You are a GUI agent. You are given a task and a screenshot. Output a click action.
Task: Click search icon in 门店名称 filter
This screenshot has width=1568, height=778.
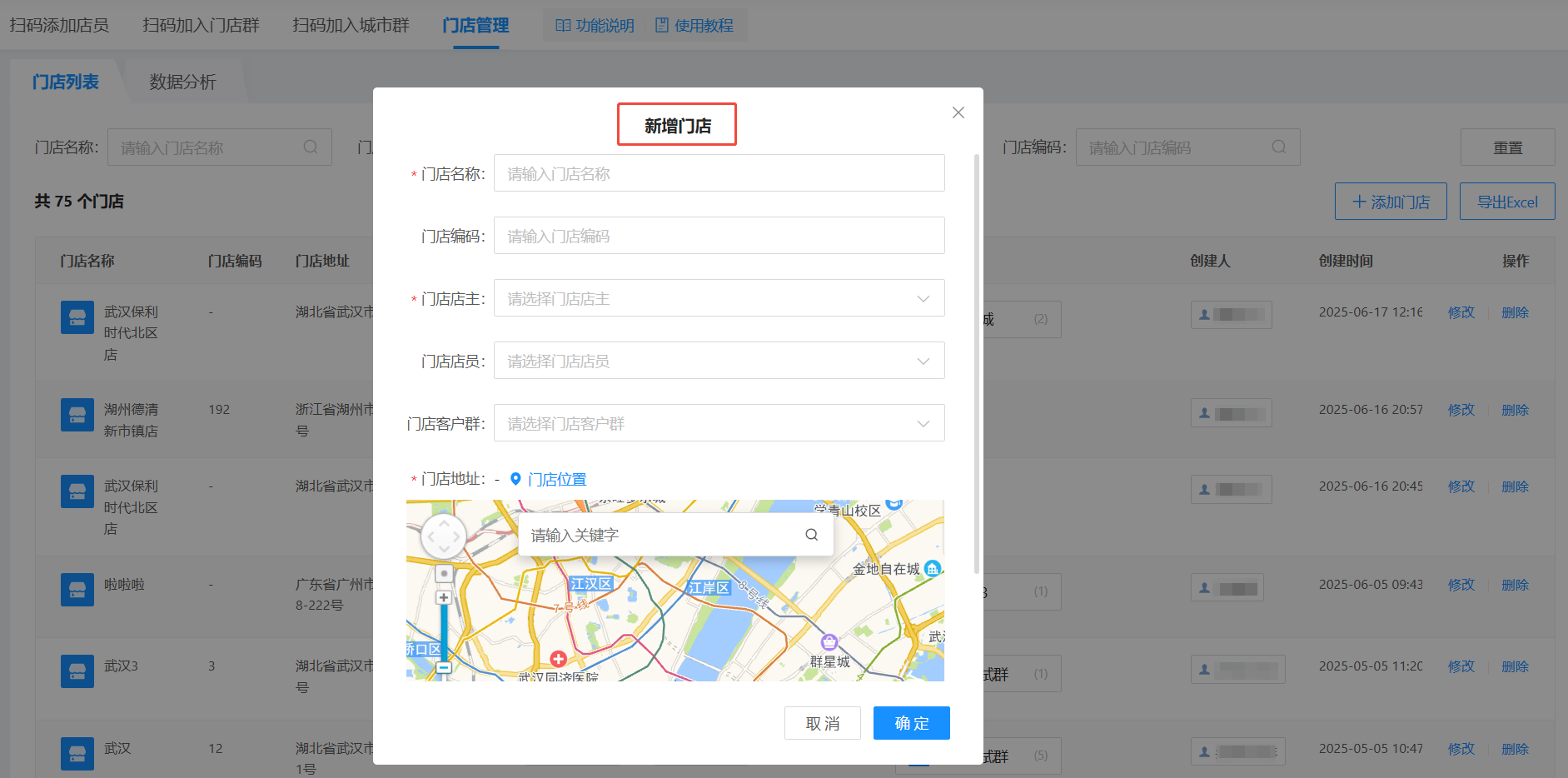[311, 147]
